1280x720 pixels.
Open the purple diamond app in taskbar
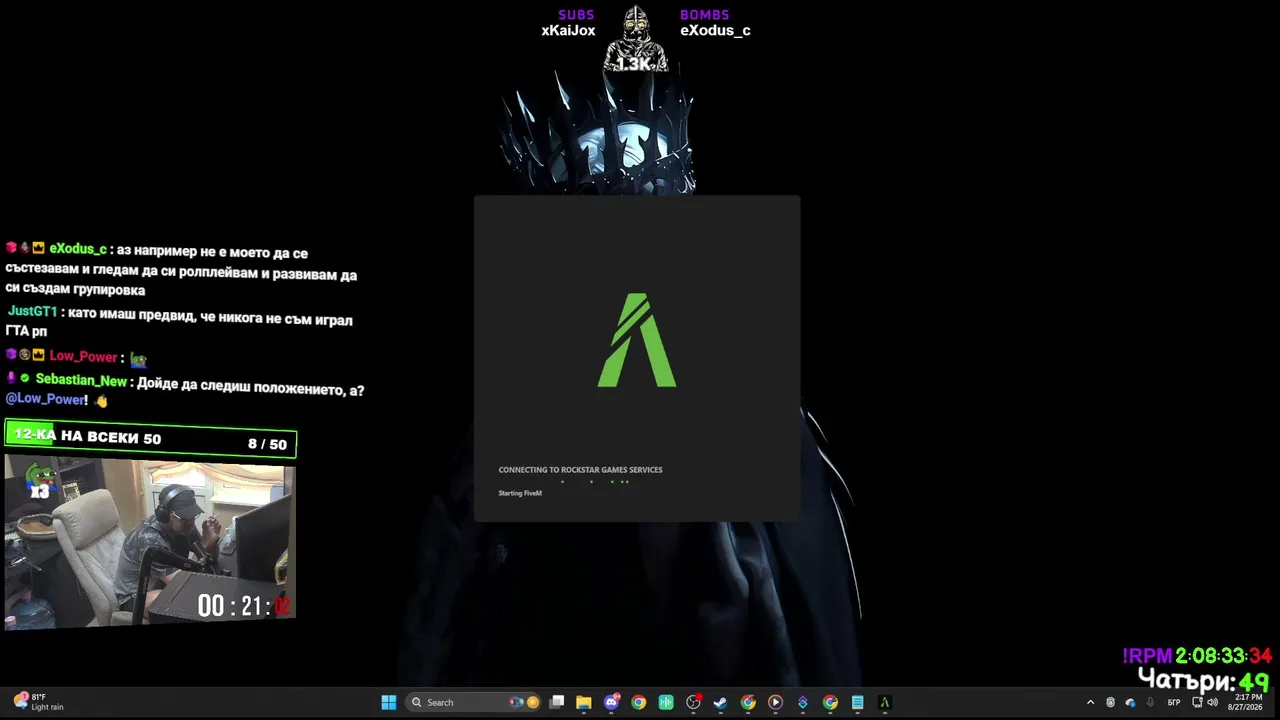click(x=802, y=702)
